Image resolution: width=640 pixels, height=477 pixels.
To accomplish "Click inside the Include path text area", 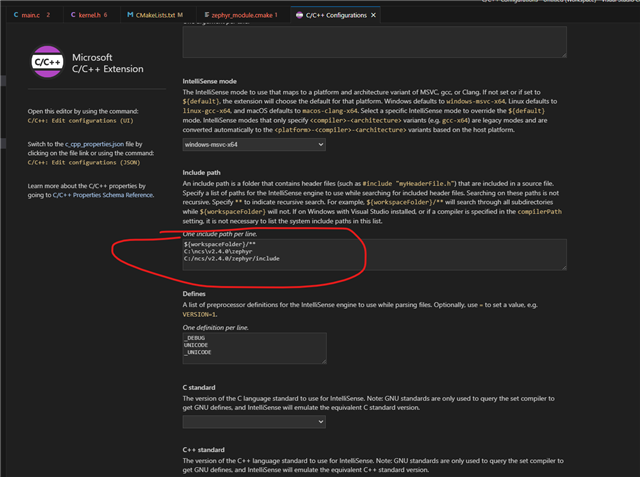I will tap(374, 254).
